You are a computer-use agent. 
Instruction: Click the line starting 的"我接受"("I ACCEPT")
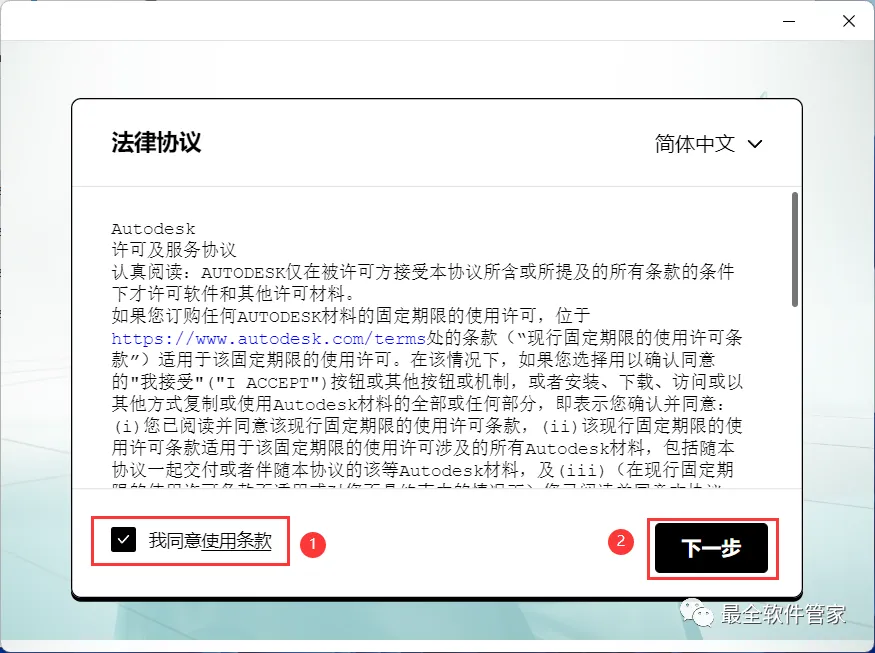[x=427, y=382]
